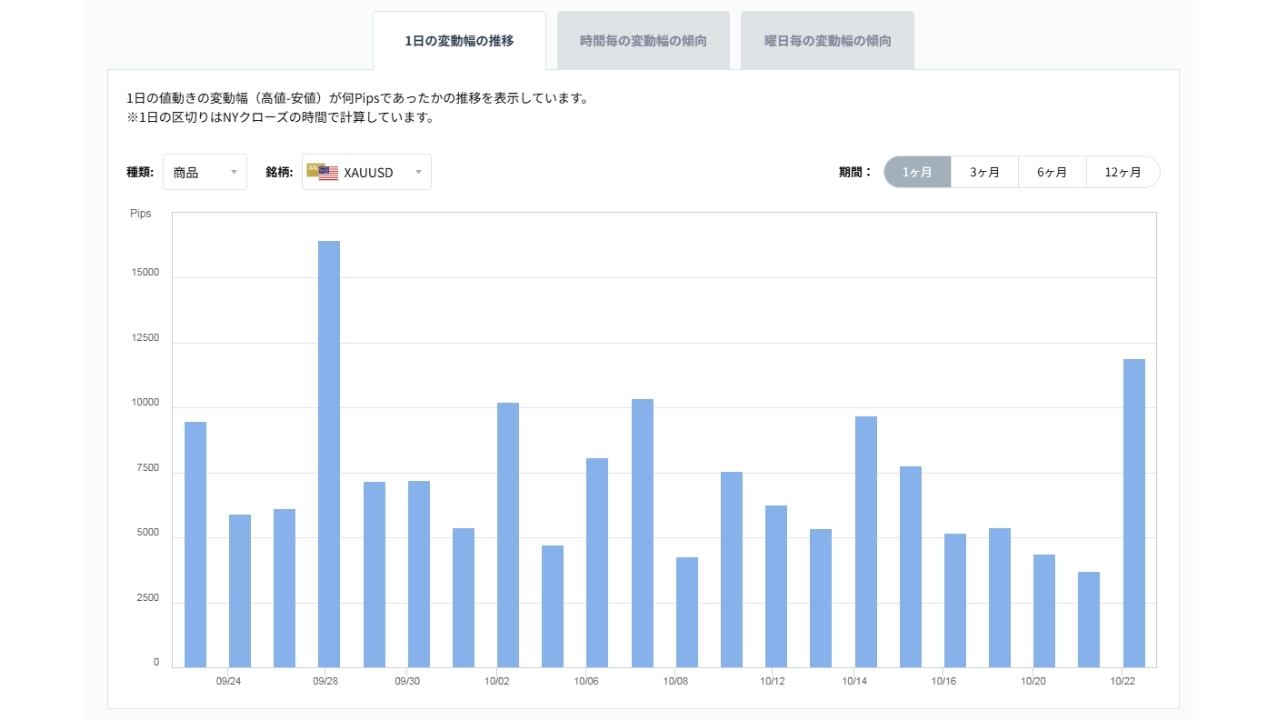Click the chart bar for 09/24
Image resolution: width=1280 pixels, height=720 pixels.
[240, 591]
